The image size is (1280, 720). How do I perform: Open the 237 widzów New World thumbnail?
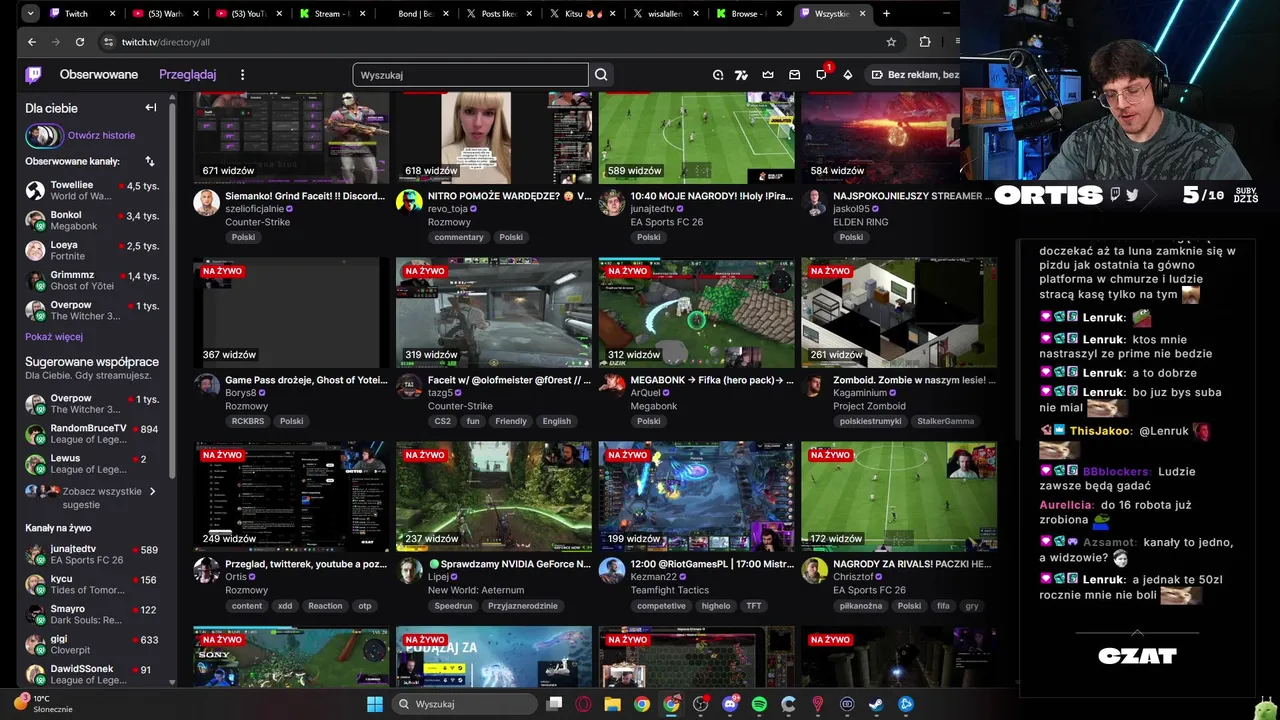[x=494, y=497]
